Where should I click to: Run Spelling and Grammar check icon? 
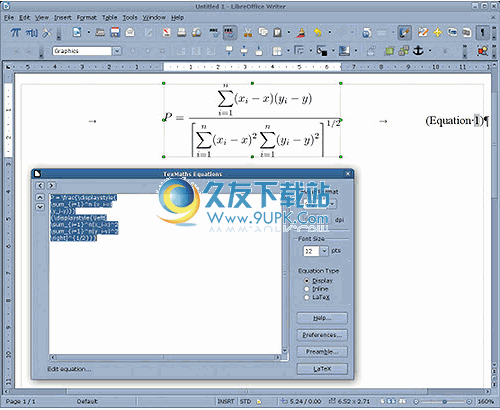(x=214, y=32)
